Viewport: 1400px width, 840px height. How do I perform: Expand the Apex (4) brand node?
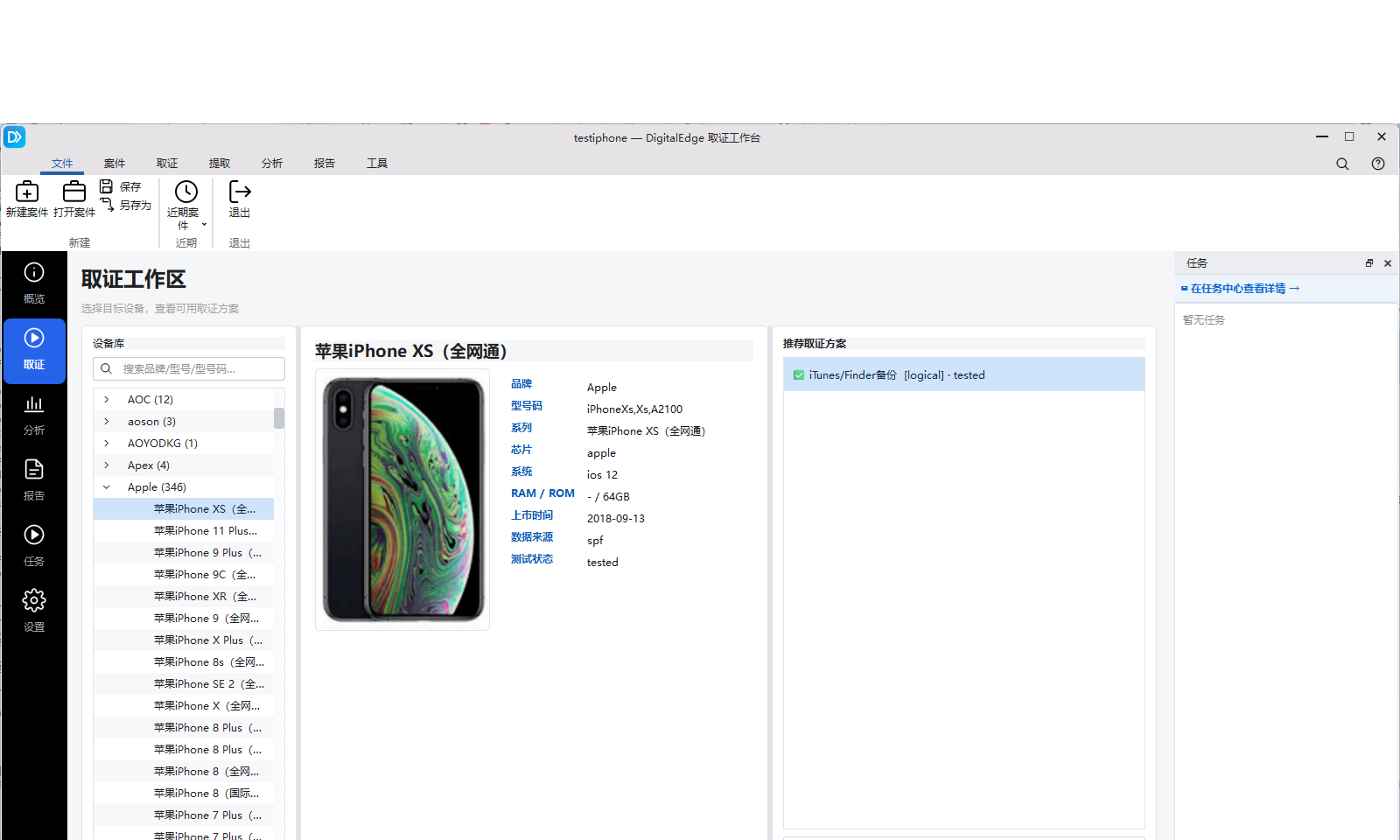107,465
